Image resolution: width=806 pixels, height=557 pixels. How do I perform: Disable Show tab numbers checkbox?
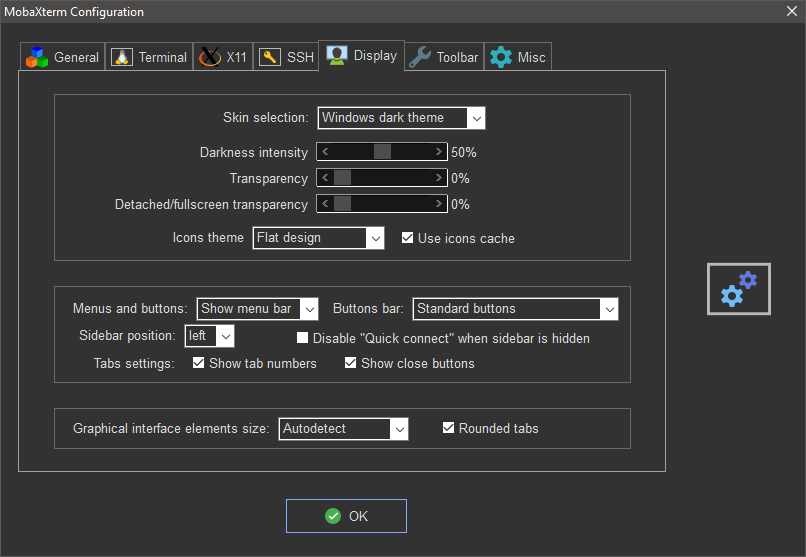tap(198, 363)
